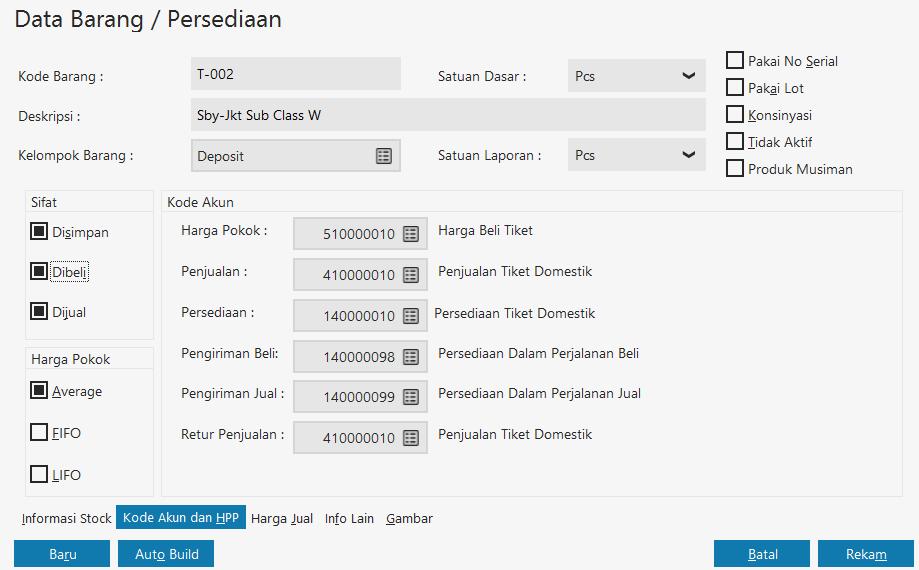Check the Tidak Aktif option
Image resolution: width=919 pixels, height=570 pixels.
click(736, 142)
